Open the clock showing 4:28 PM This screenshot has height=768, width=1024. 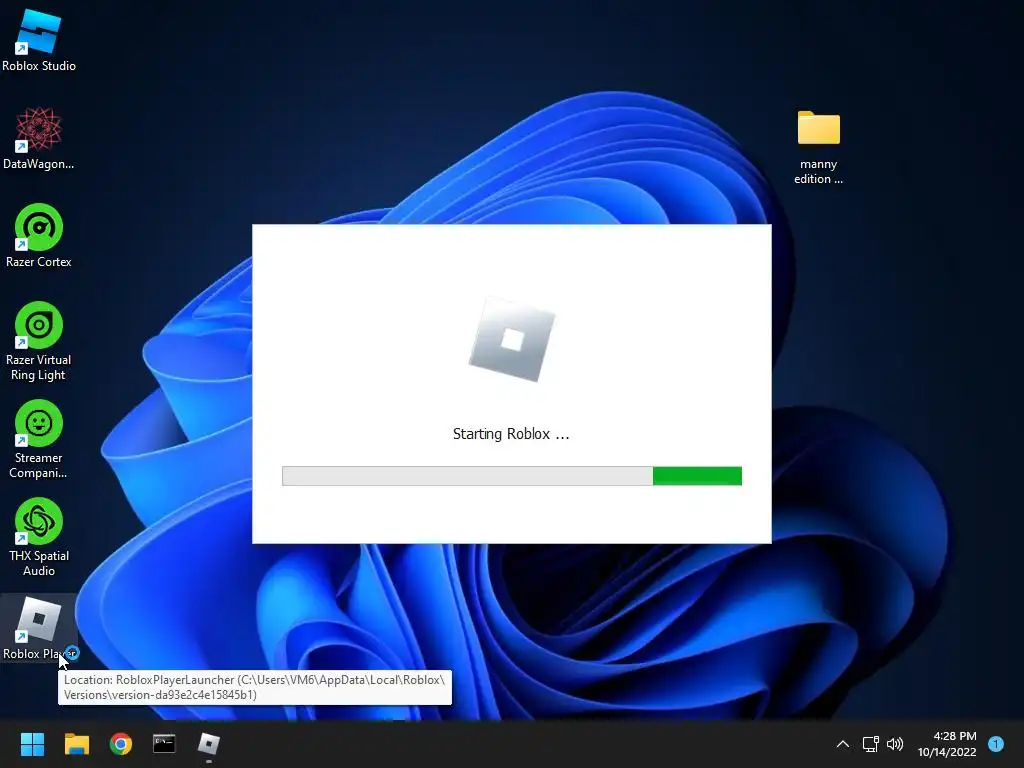948,744
